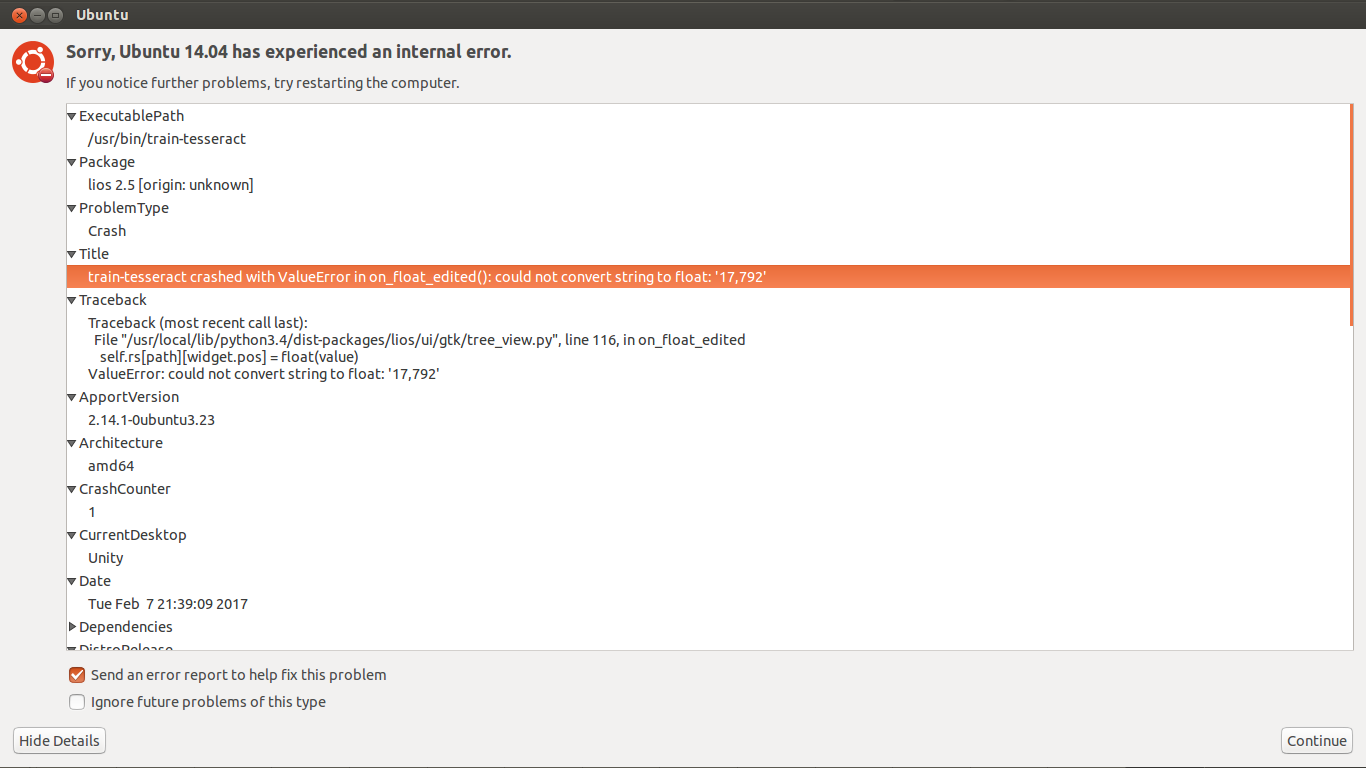This screenshot has height=768, width=1366.
Task: Select the 'lios 2.5 [origin: unknown]' row
Action: tap(171, 185)
